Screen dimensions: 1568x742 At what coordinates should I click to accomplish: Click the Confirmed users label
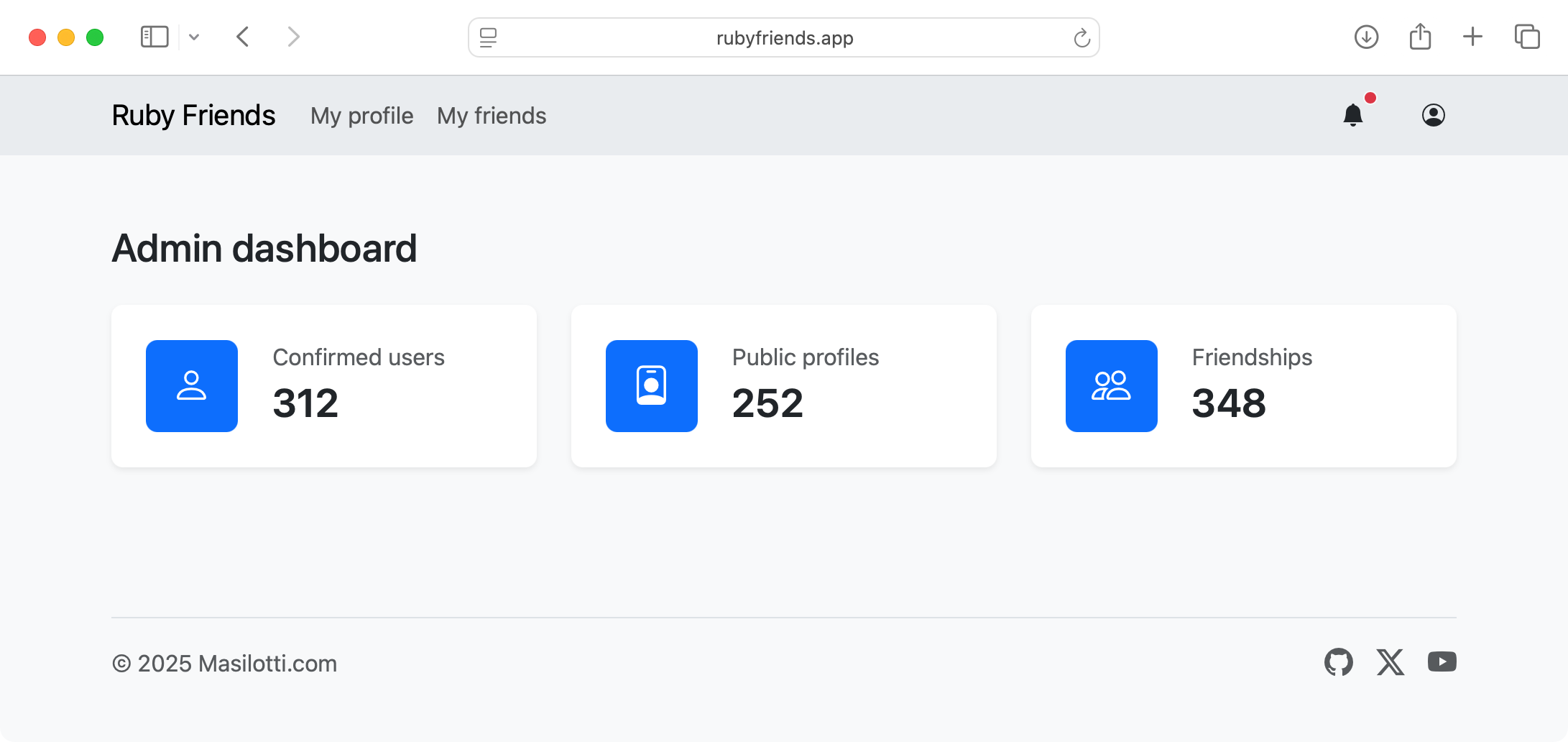pos(359,357)
